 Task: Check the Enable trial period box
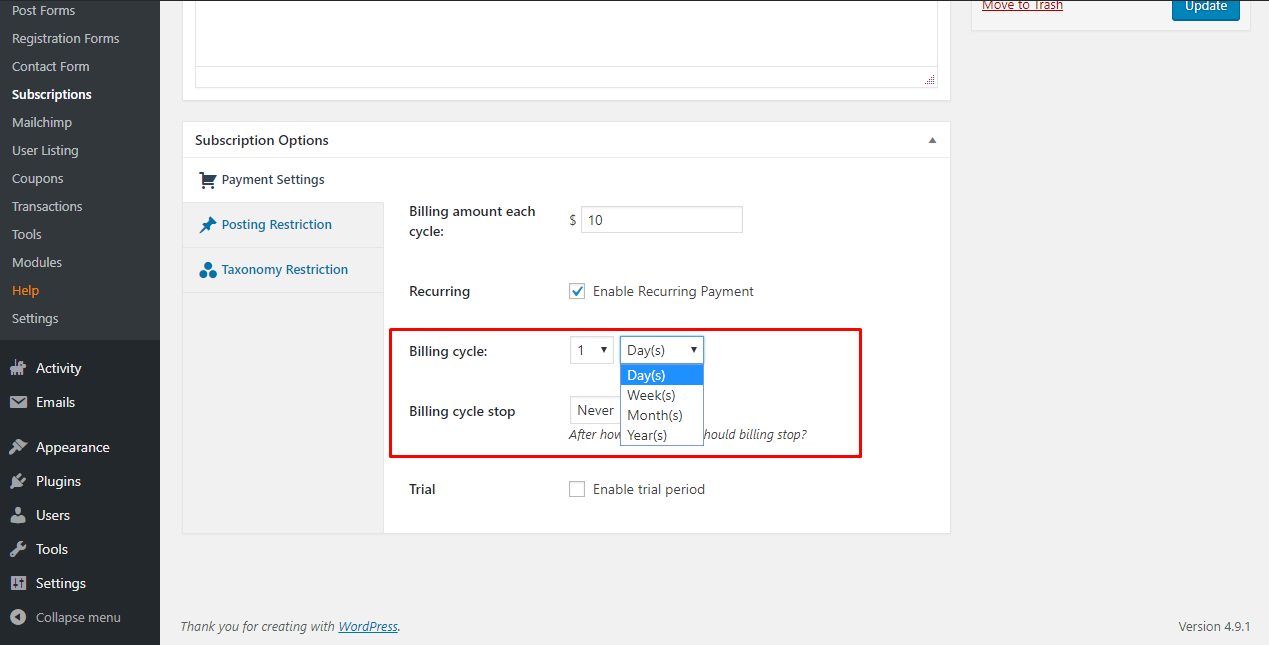coord(577,489)
